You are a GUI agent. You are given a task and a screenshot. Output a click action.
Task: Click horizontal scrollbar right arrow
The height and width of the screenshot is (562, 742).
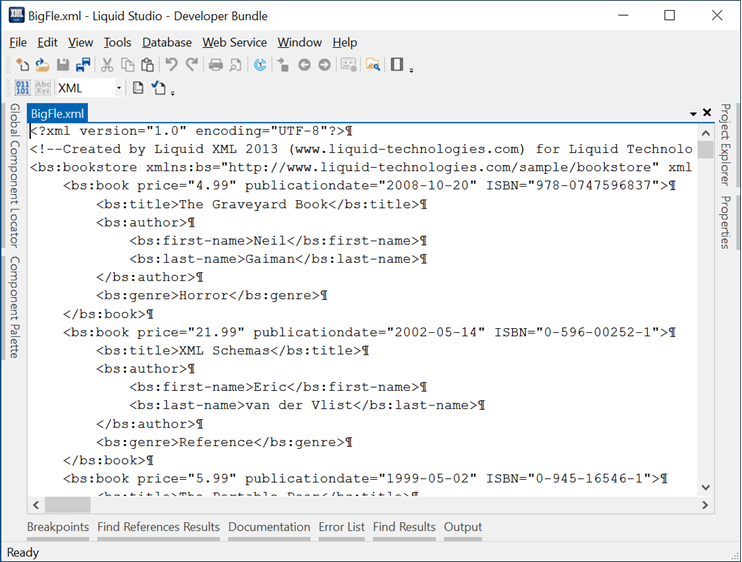[705, 505]
